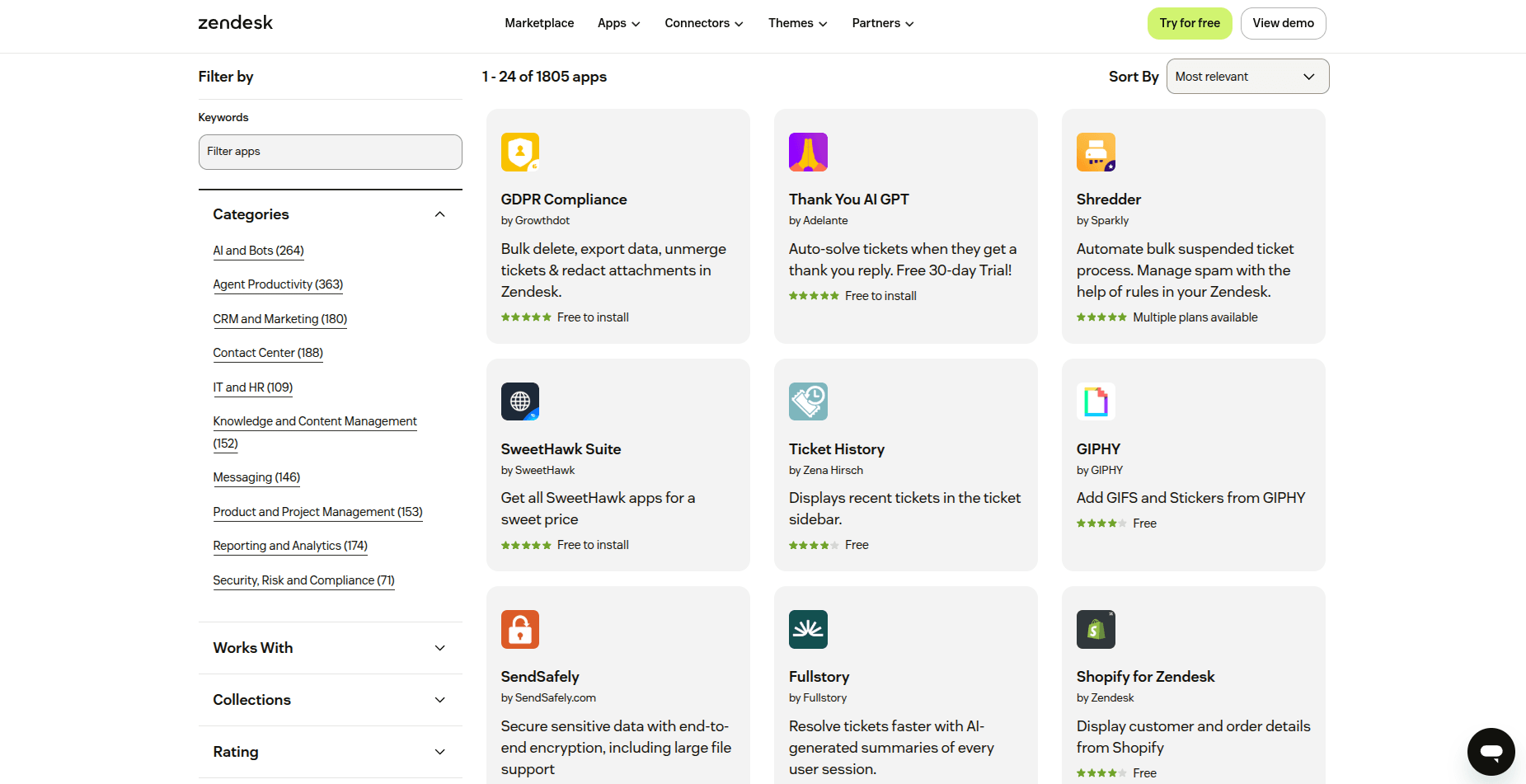The width and height of the screenshot is (1526, 784).
Task: Open the Apps menu dropdown
Action: point(619,23)
